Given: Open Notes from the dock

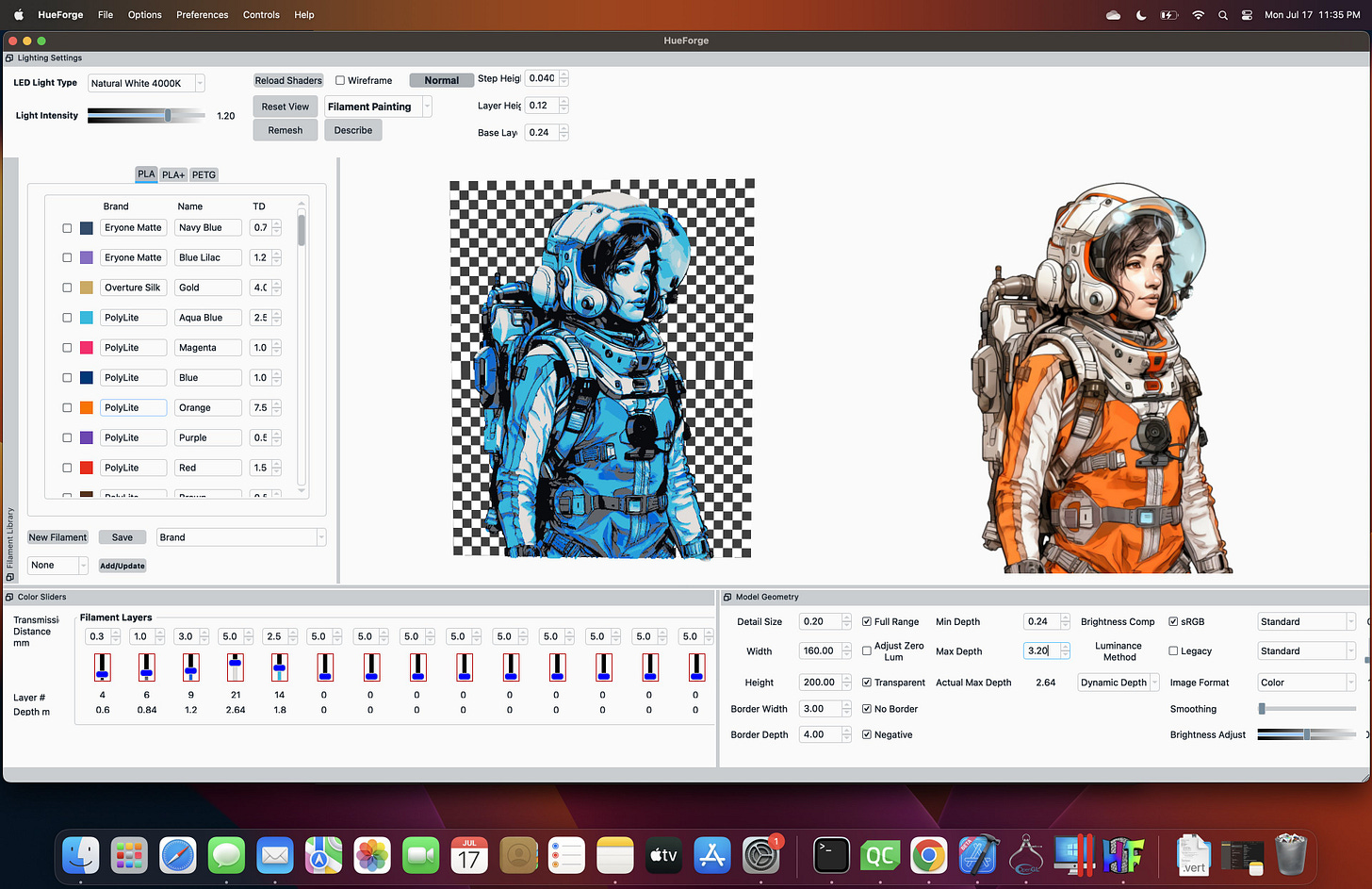Looking at the screenshot, I should [x=615, y=855].
